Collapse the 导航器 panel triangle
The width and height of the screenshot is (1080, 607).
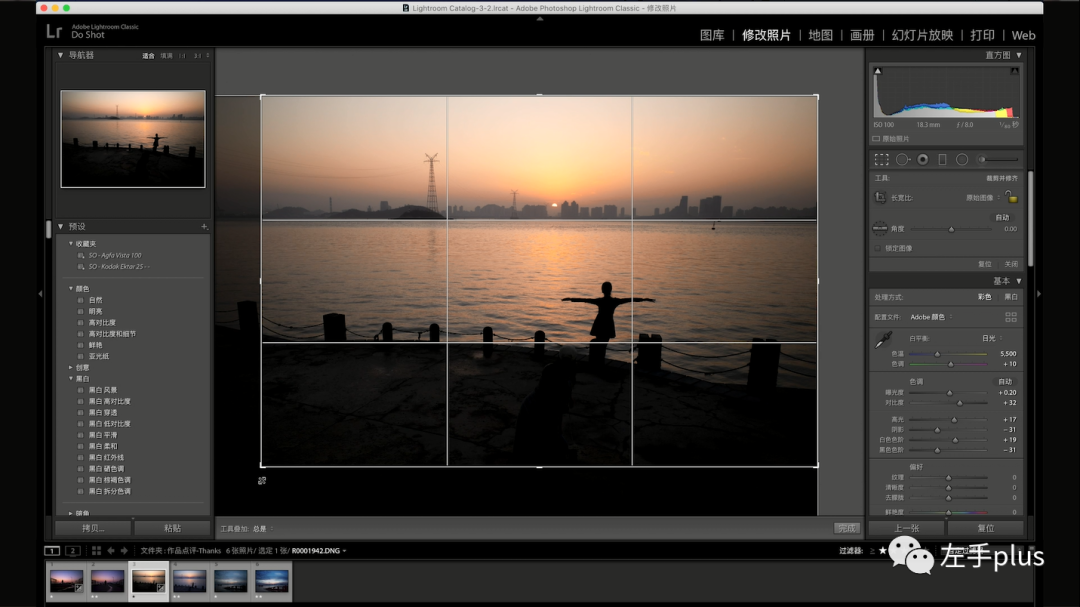pyautogui.click(x=61, y=55)
